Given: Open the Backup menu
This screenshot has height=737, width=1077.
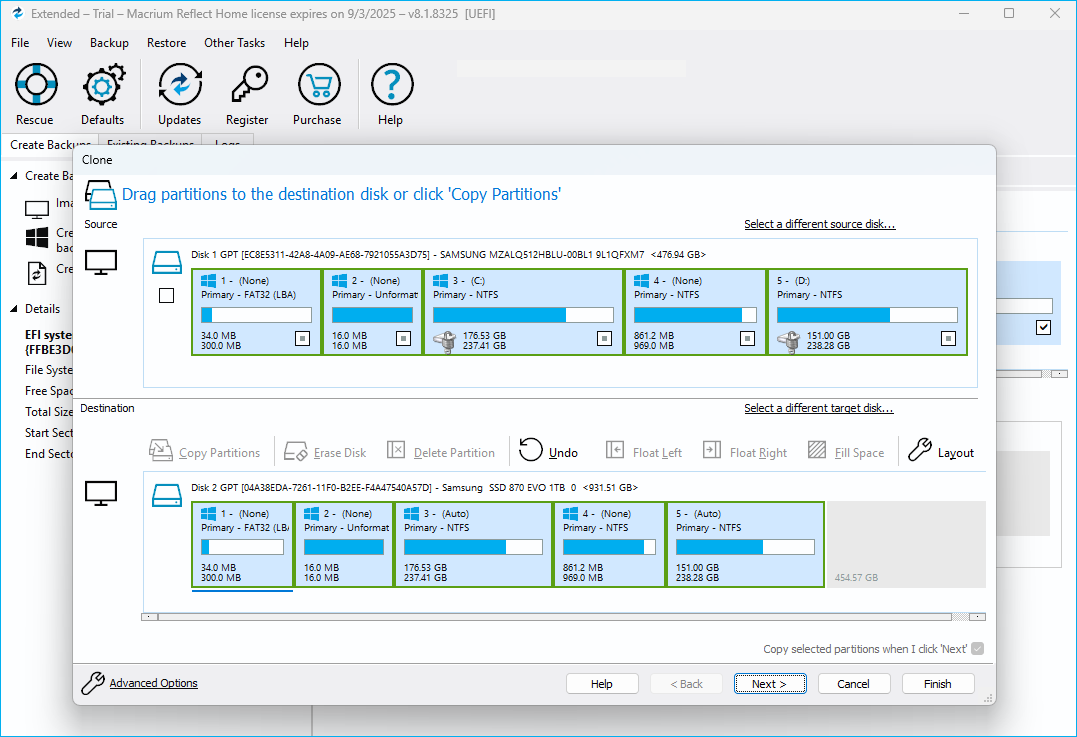Looking at the screenshot, I should 109,43.
